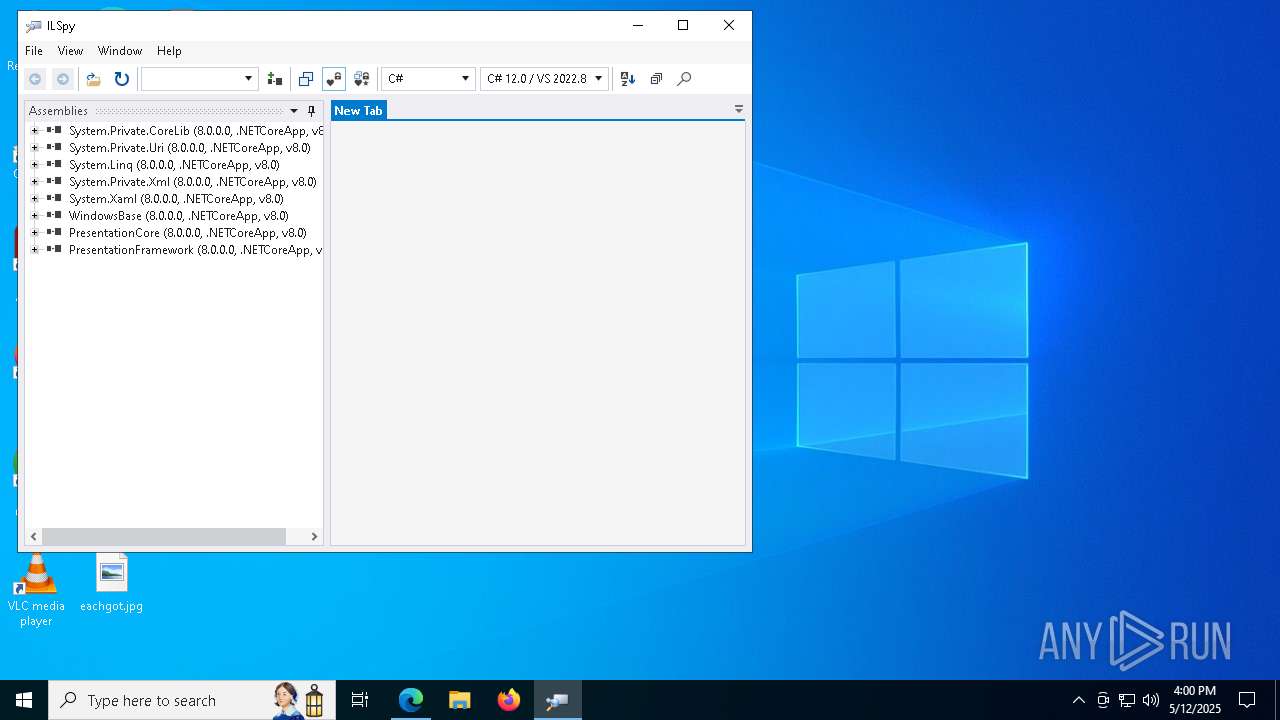Select PresentationCore assembly row

(x=177, y=233)
